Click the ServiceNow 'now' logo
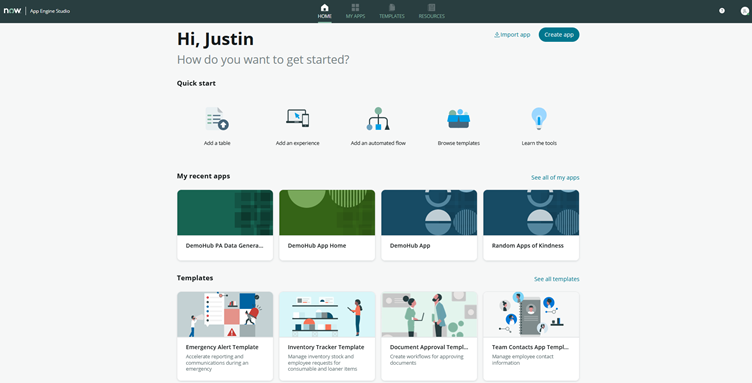The image size is (752, 383). (12, 11)
